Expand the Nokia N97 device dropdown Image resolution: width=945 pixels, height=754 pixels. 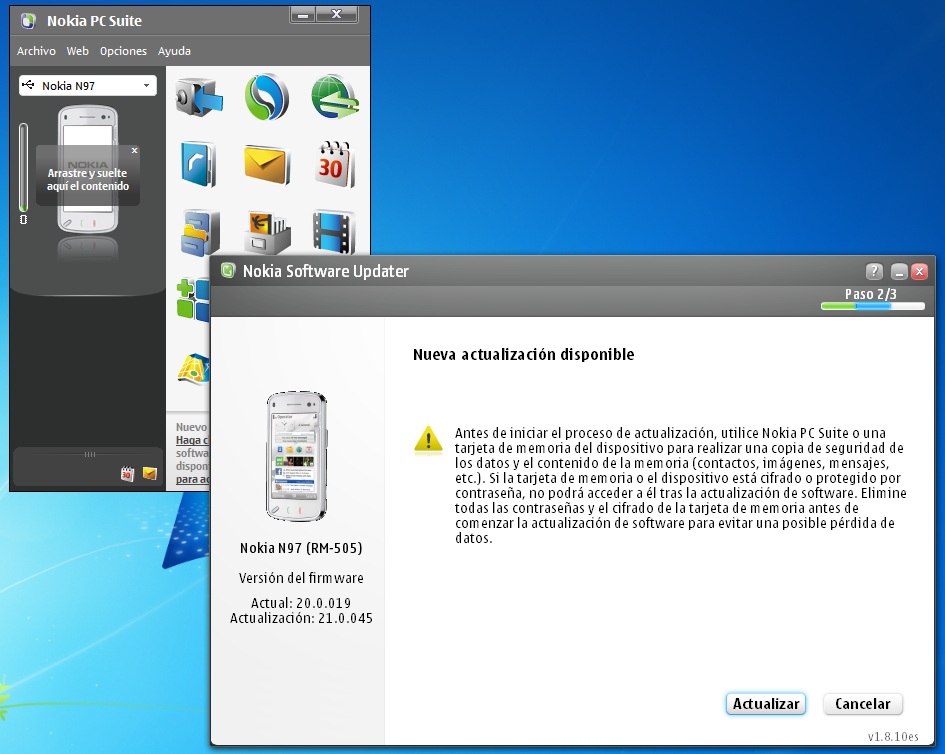(88, 86)
